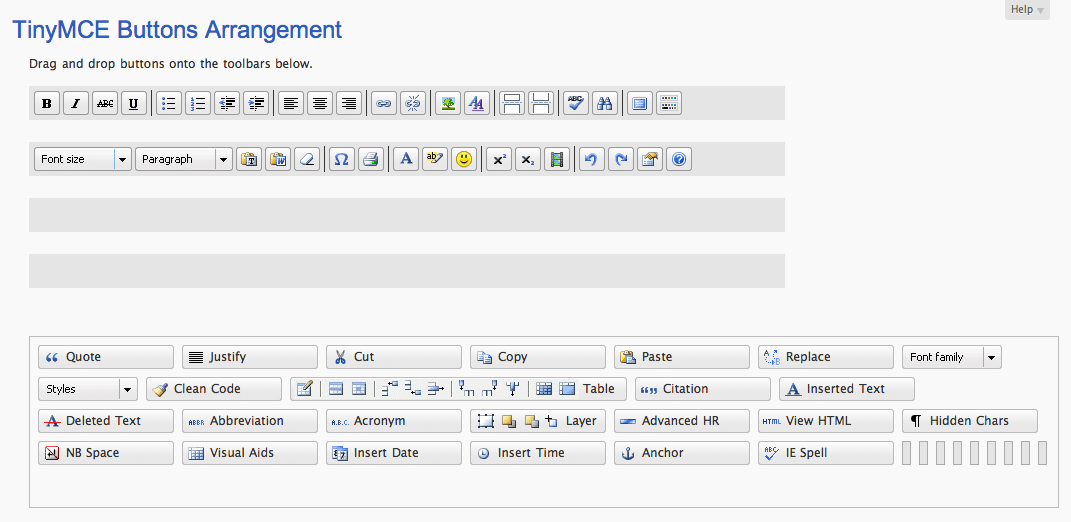Click the Citation button
Screen dimensions: 1071x522
pos(703,389)
